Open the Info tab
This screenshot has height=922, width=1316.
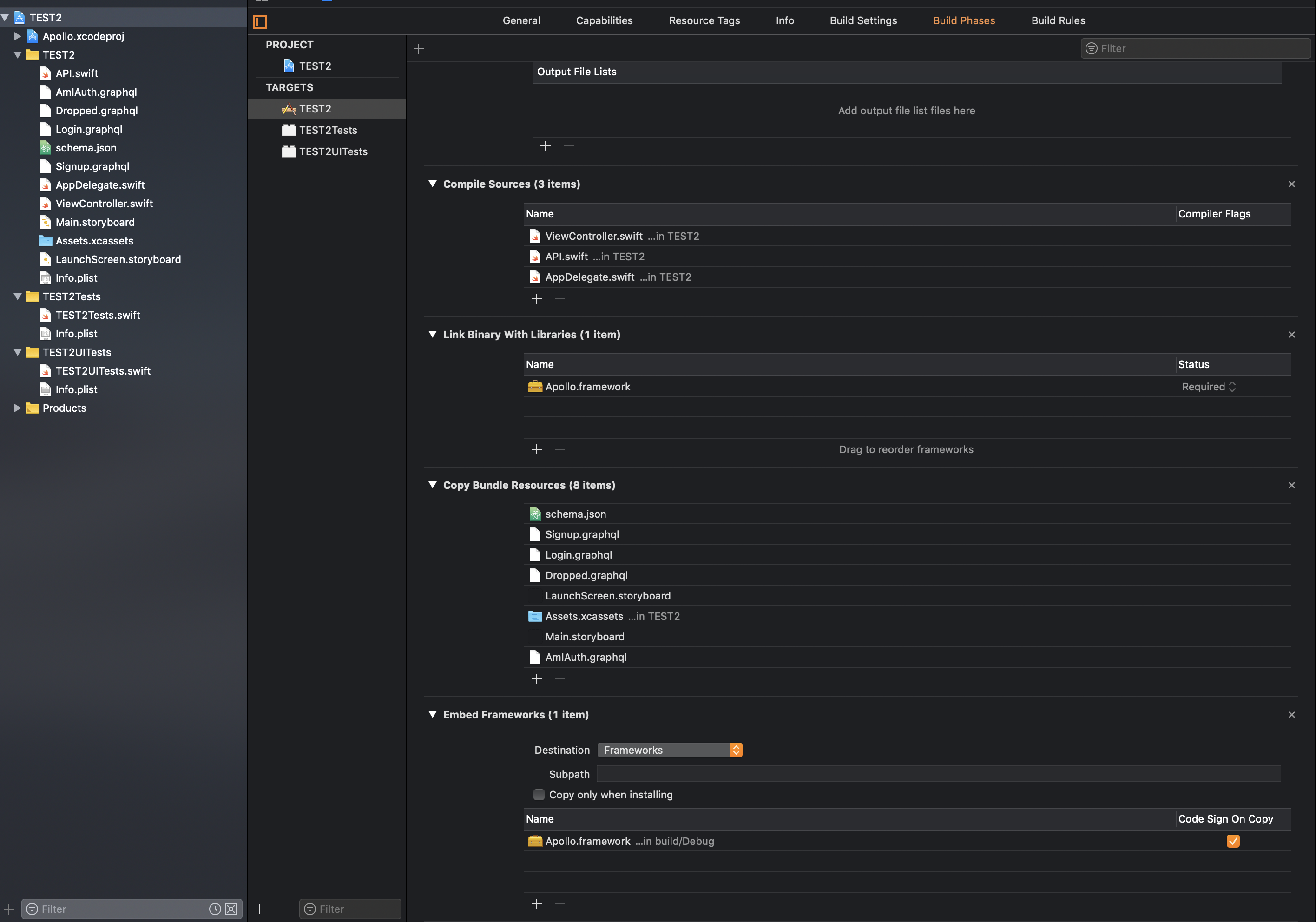click(x=785, y=20)
